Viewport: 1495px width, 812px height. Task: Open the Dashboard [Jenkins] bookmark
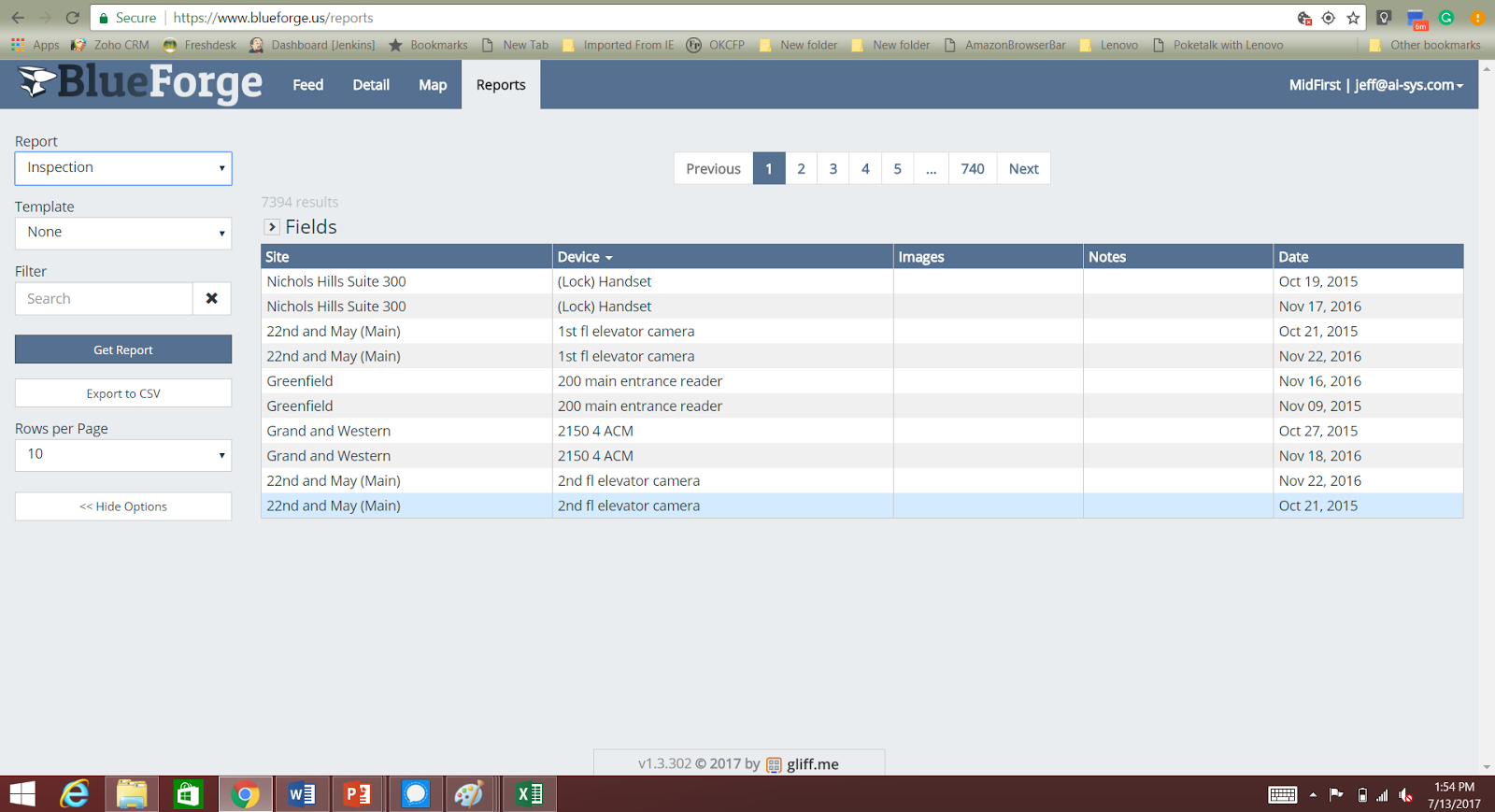coord(312,45)
